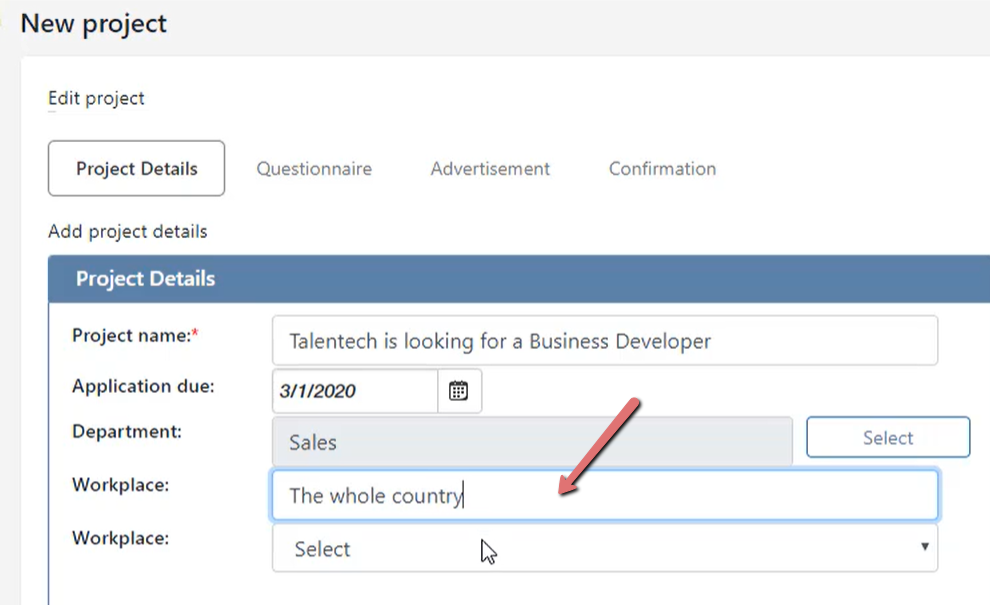Focus the Application due date field
Screen dimensions: 990x605
(355, 391)
